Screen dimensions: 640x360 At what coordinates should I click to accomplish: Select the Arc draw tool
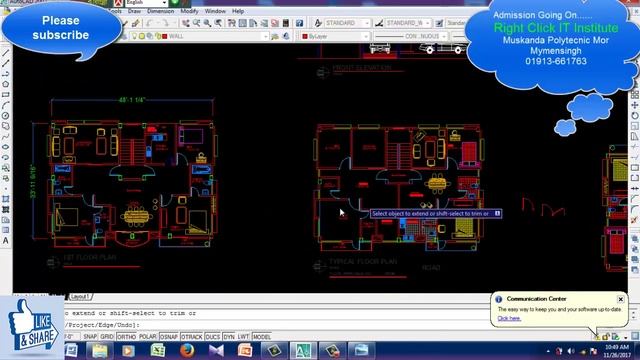click(5, 105)
